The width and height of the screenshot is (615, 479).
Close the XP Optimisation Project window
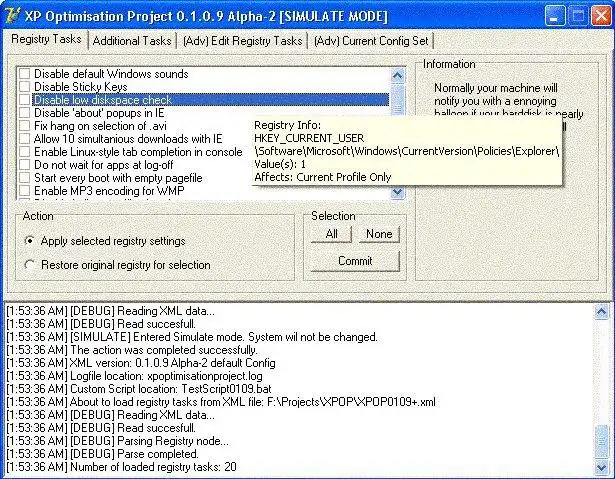click(601, 16)
